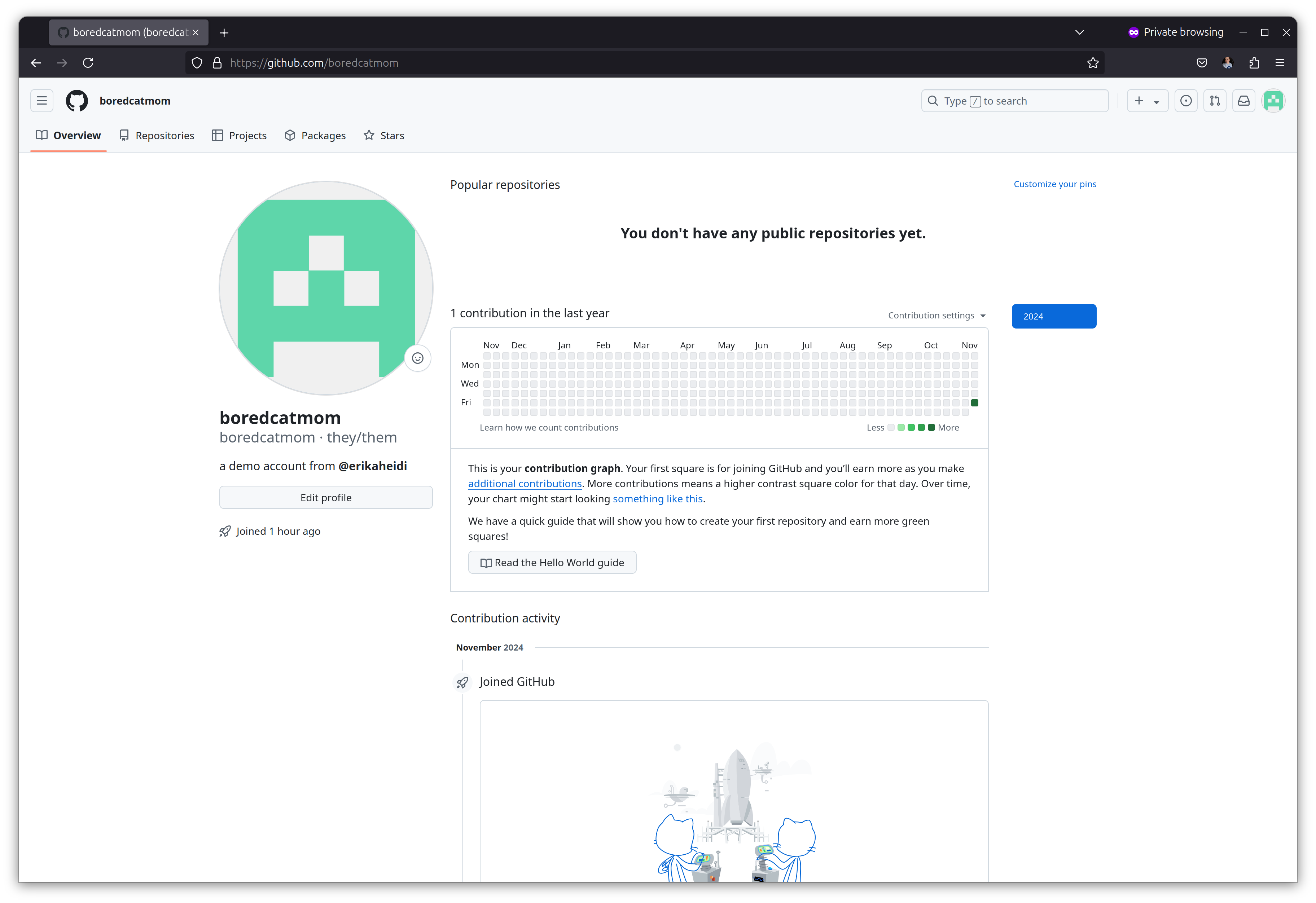Image resolution: width=1316 pixels, height=903 pixels.
Task: Open Firefox application menu hamburger
Action: [1280, 63]
